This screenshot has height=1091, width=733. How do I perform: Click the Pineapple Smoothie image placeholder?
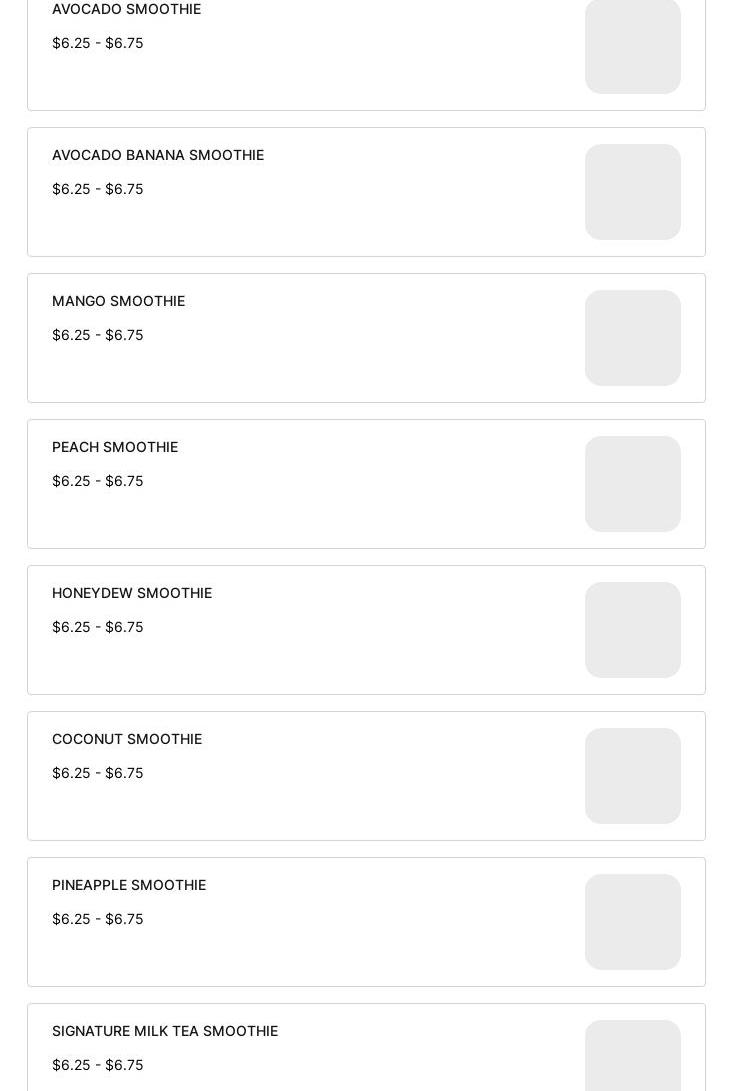[632, 922]
